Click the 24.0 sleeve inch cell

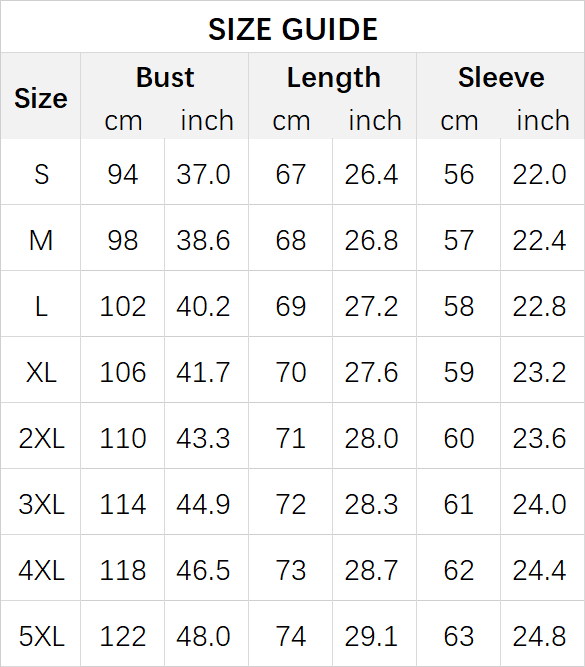[x=539, y=504]
